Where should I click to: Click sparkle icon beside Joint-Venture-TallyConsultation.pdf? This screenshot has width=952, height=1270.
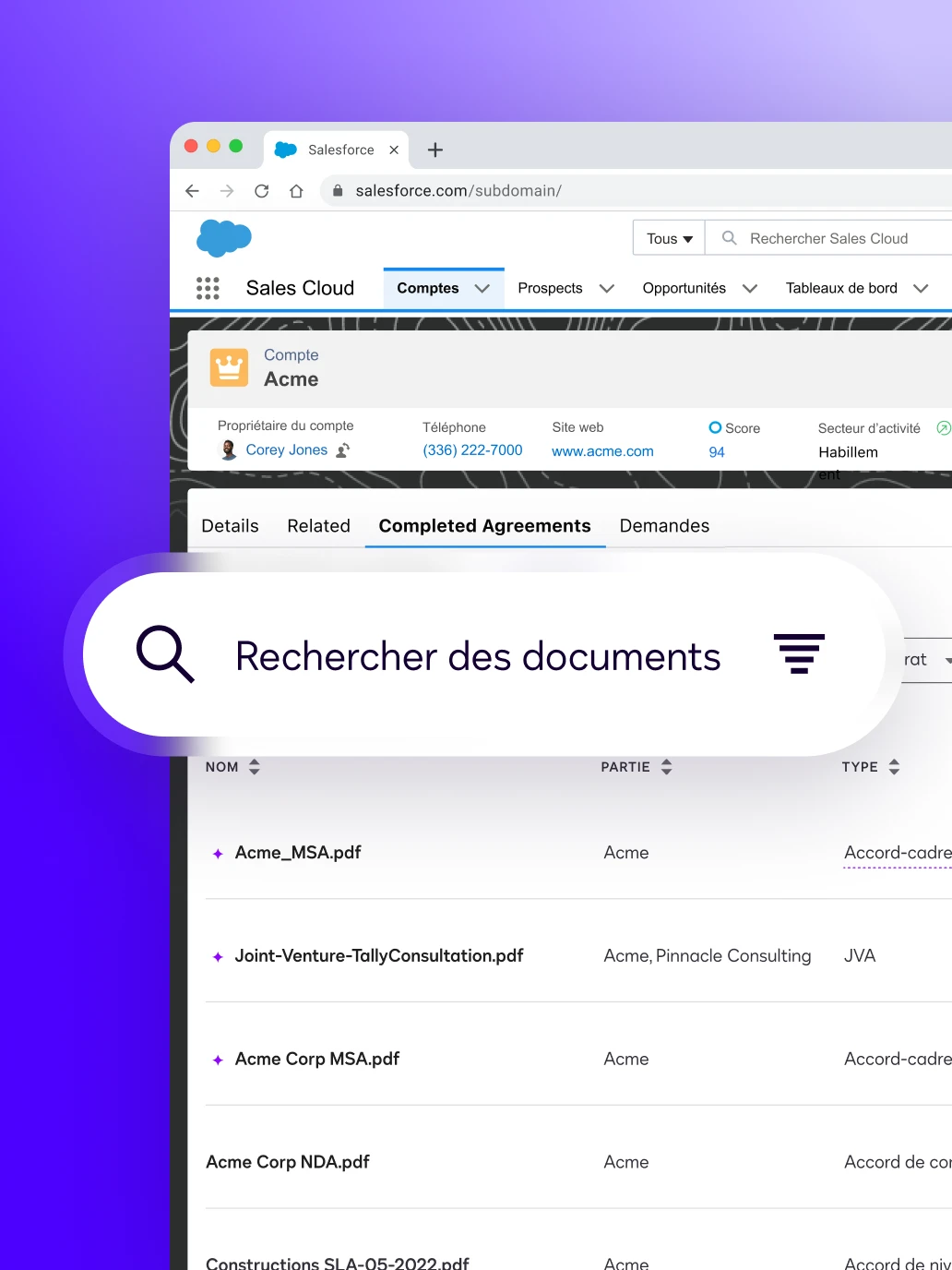[x=218, y=957]
